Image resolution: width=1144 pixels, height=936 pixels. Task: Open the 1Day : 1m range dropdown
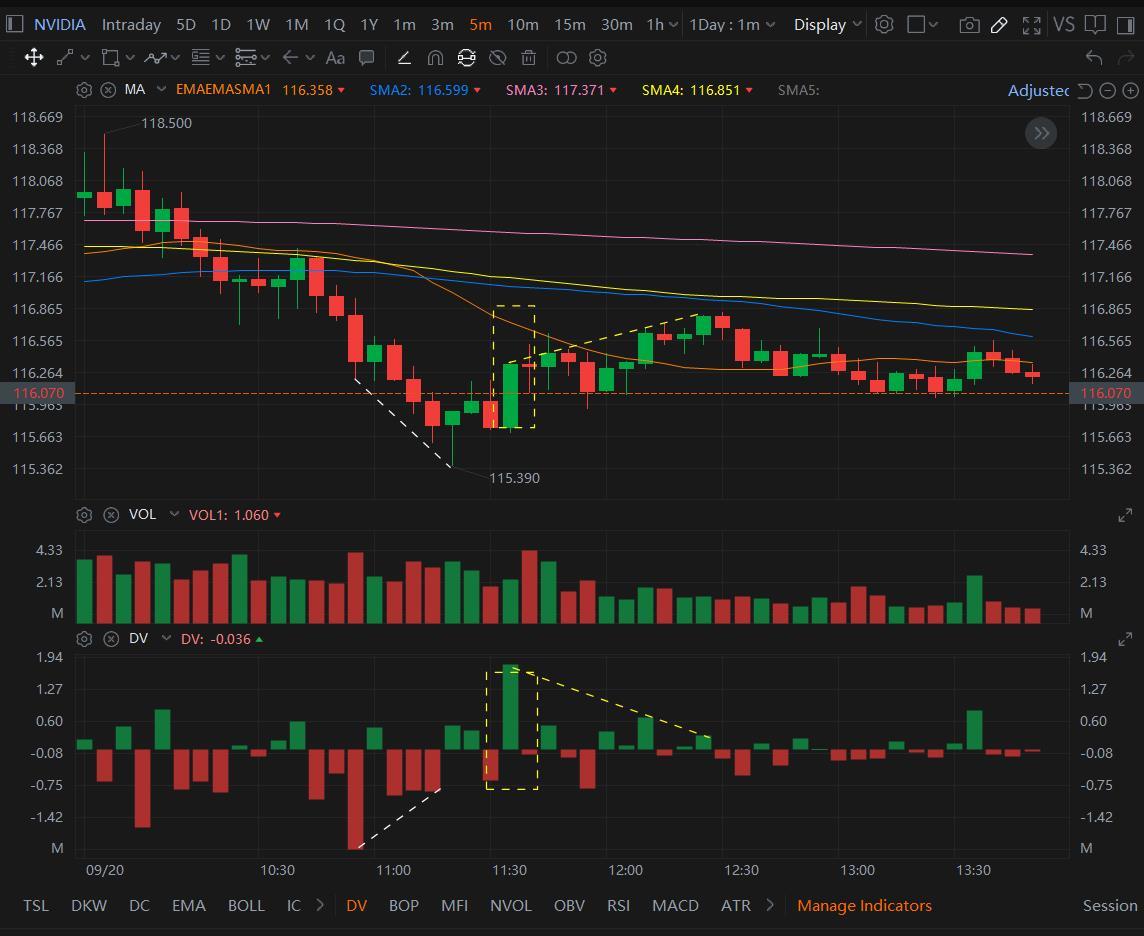pos(732,25)
